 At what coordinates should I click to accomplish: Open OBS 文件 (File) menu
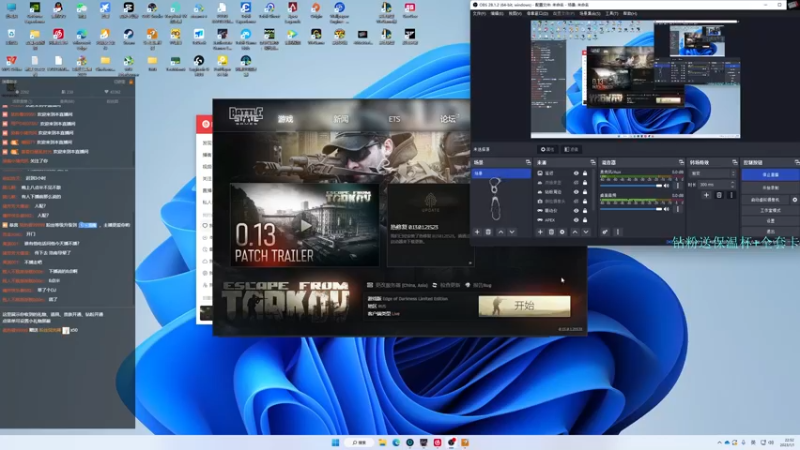pos(479,13)
